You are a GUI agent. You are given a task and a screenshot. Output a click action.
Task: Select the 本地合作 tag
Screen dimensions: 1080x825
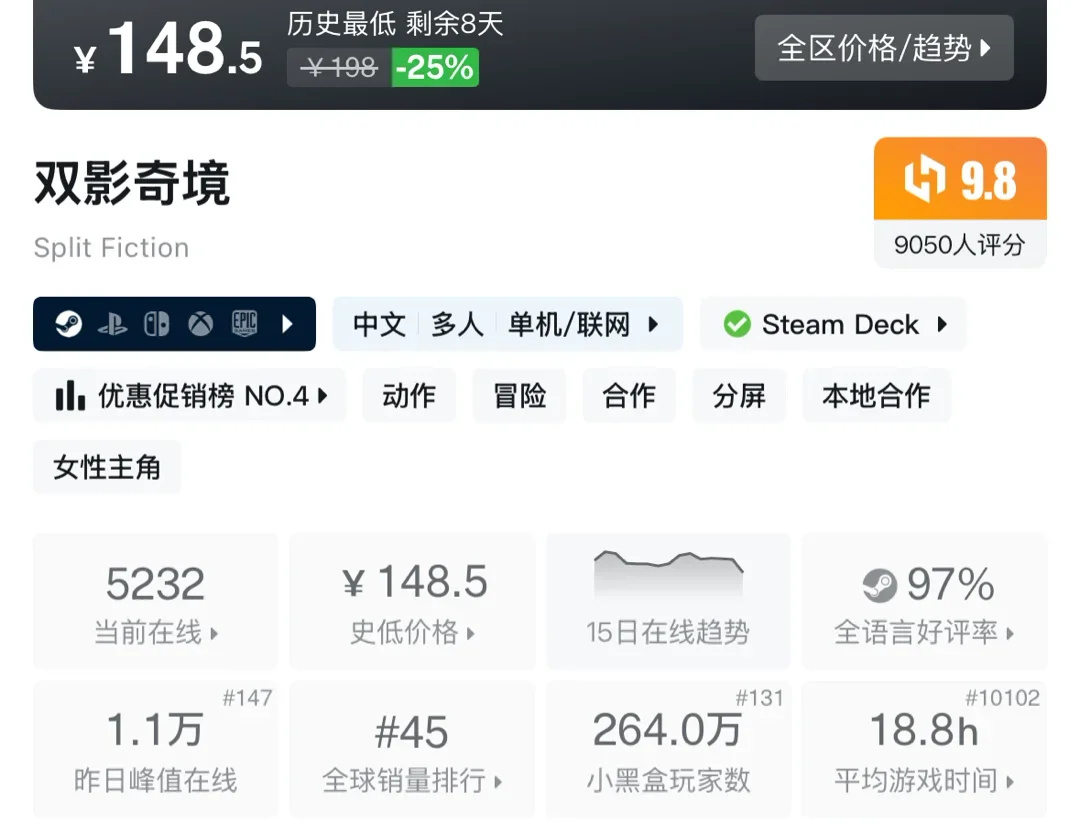(x=876, y=396)
